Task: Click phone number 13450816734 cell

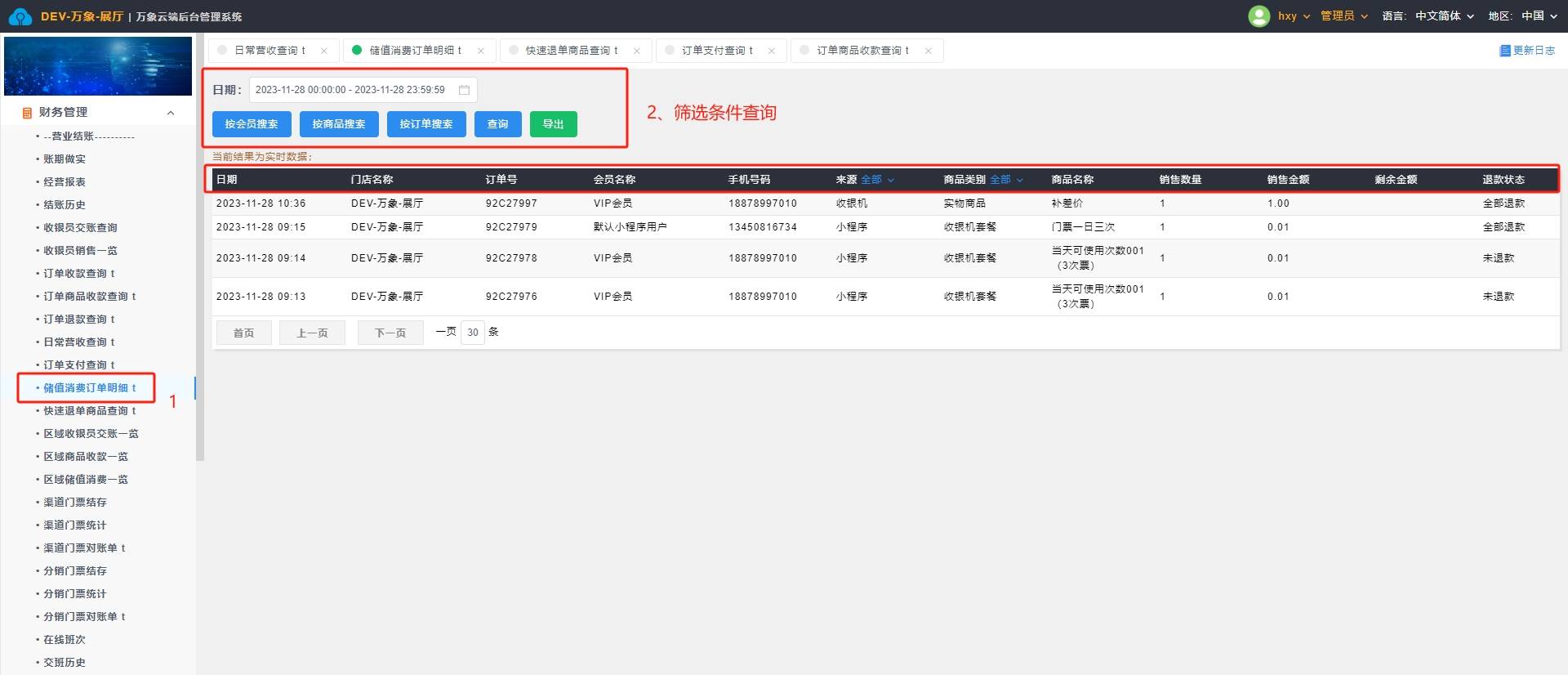Action: coord(763,227)
